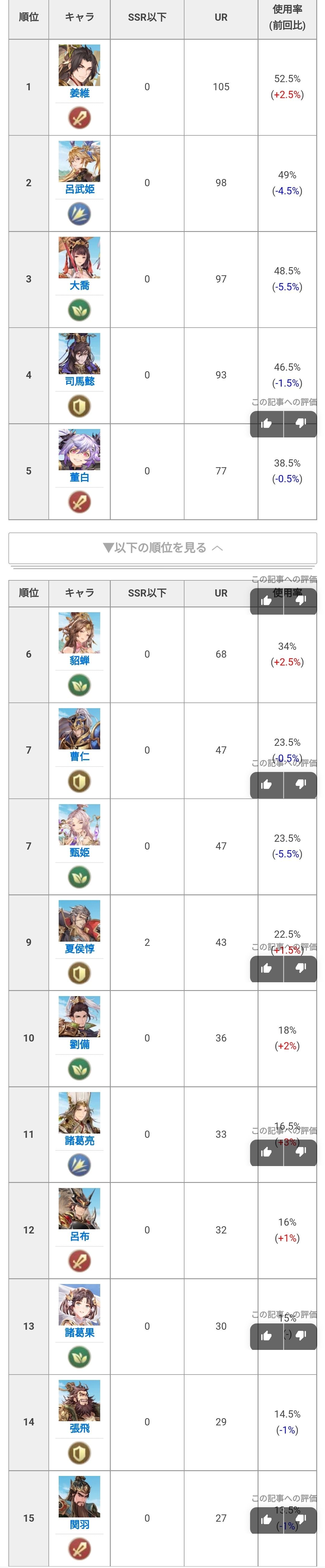Click the 甄姫 character portrait
Image resolution: width=325 pixels, height=1568 pixels.
coord(79,825)
